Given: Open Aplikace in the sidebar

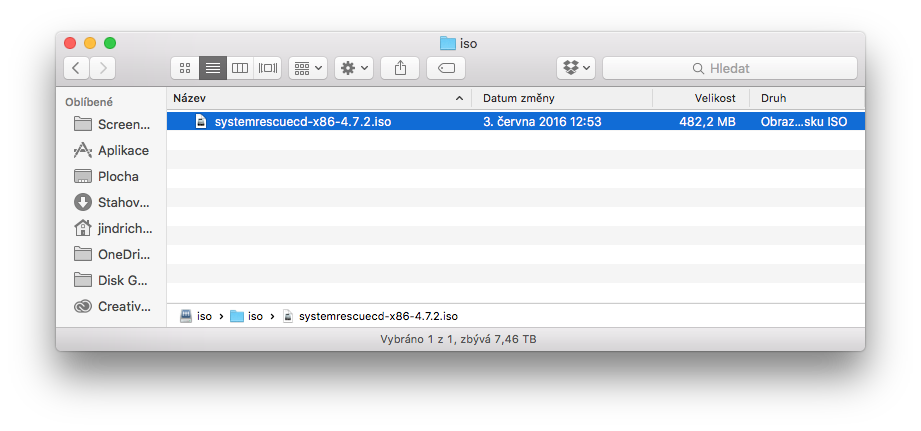Looking at the screenshot, I should (112, 150).
